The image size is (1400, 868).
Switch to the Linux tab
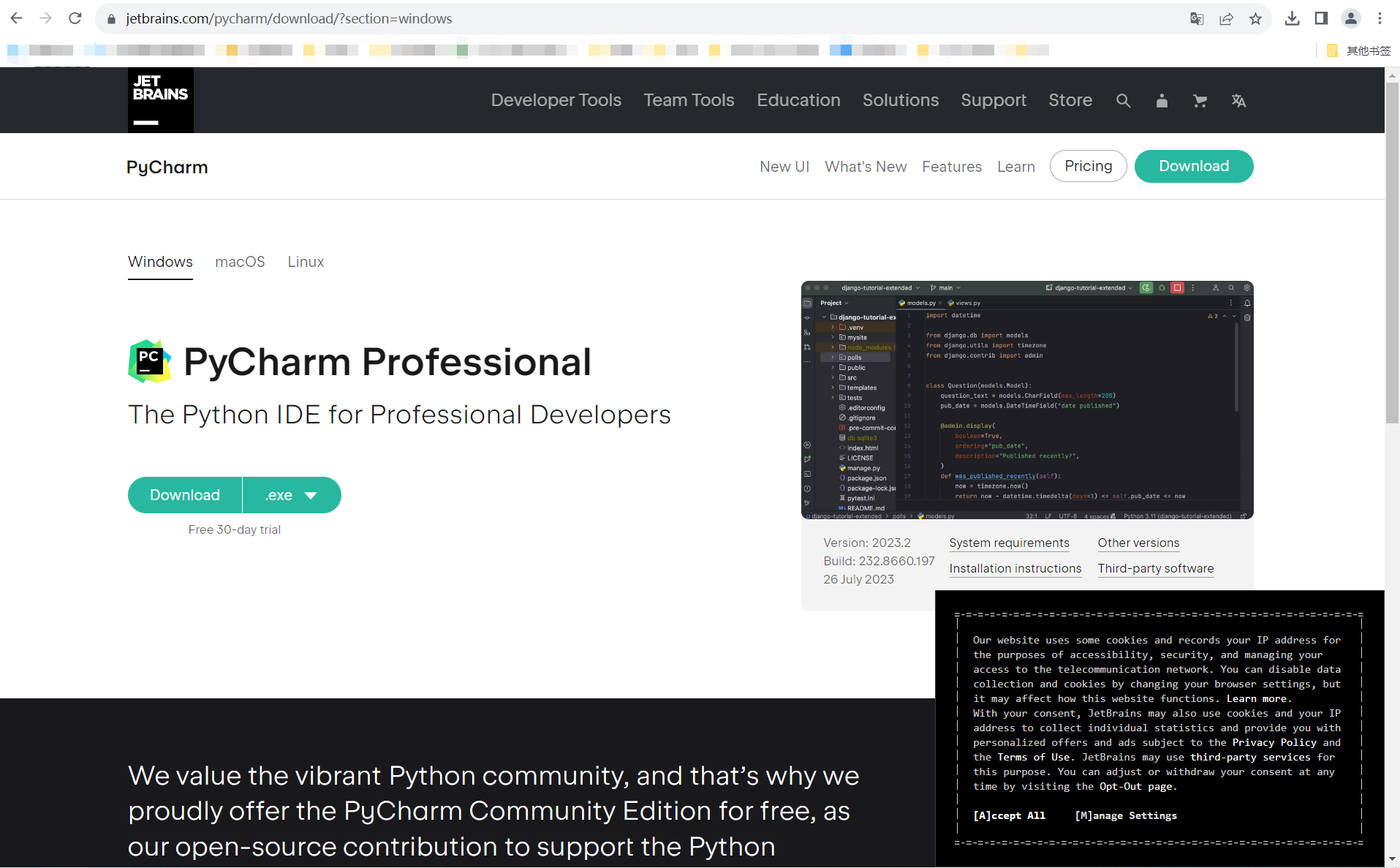pyautogui.click(x=306, y=262)
